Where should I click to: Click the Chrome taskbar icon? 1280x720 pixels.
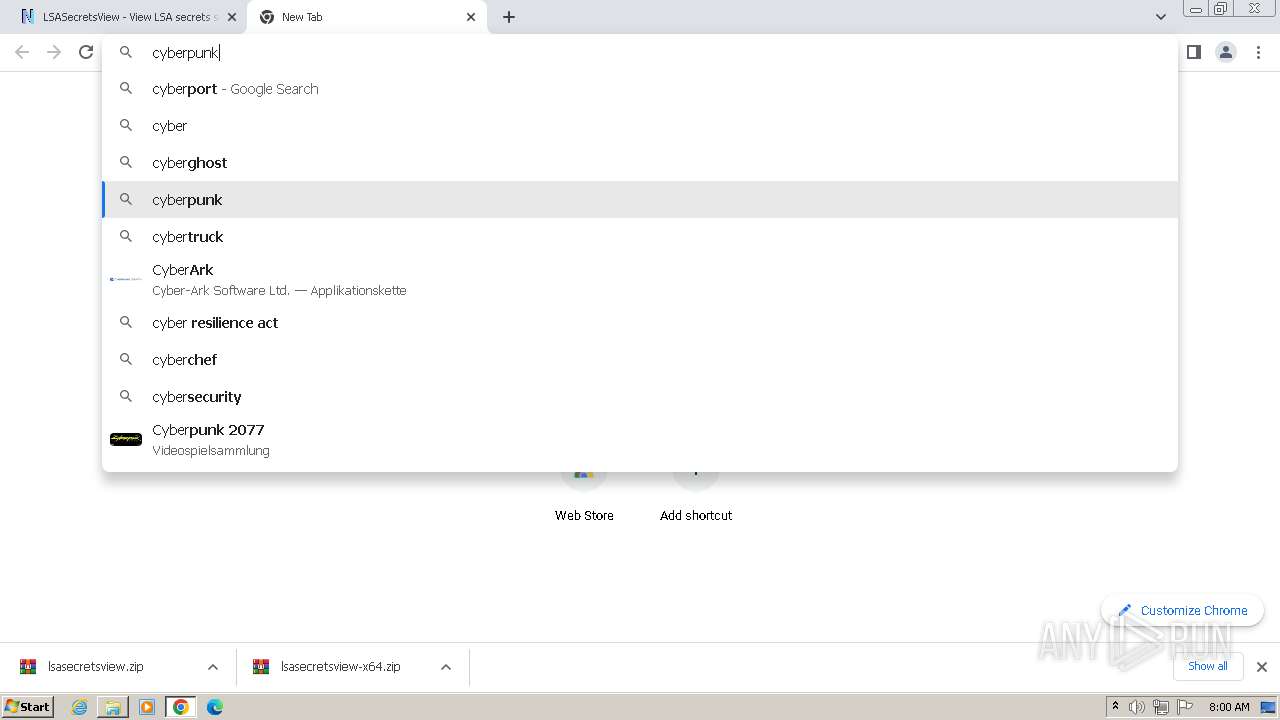pos(181,707)
